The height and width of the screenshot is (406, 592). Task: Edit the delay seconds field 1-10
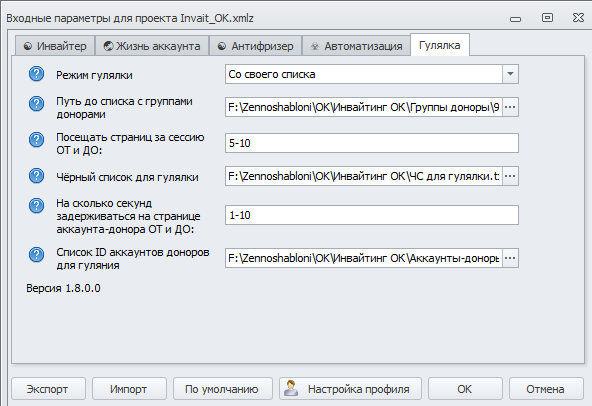pyautogui.click(x=372, y=215)
